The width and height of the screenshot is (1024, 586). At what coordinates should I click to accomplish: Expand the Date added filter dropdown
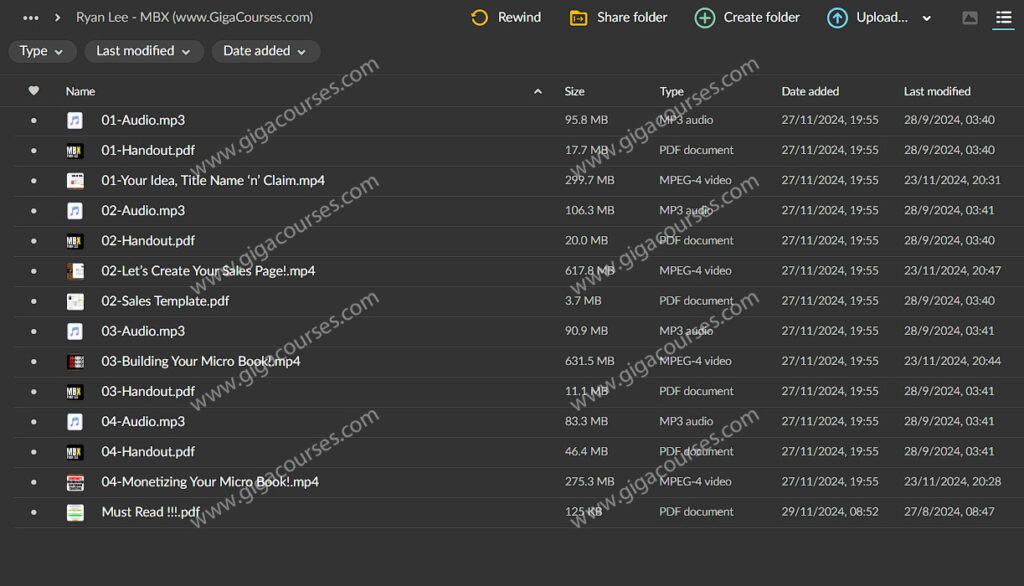pos(265,51)
